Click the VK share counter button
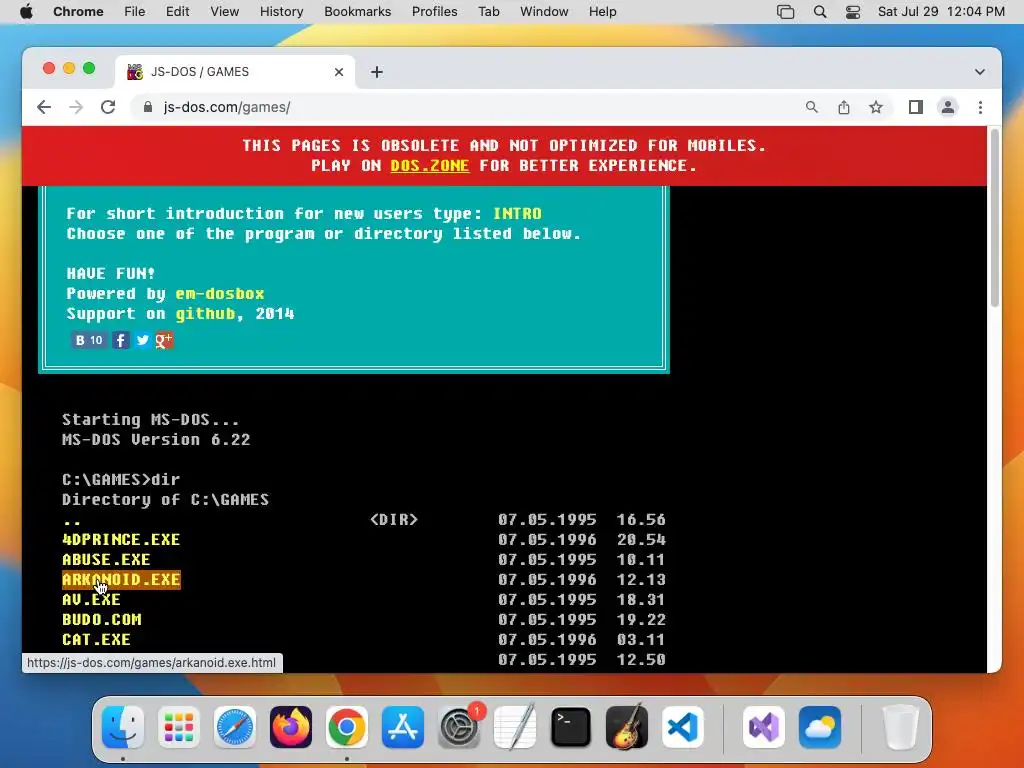 point(89,340)
